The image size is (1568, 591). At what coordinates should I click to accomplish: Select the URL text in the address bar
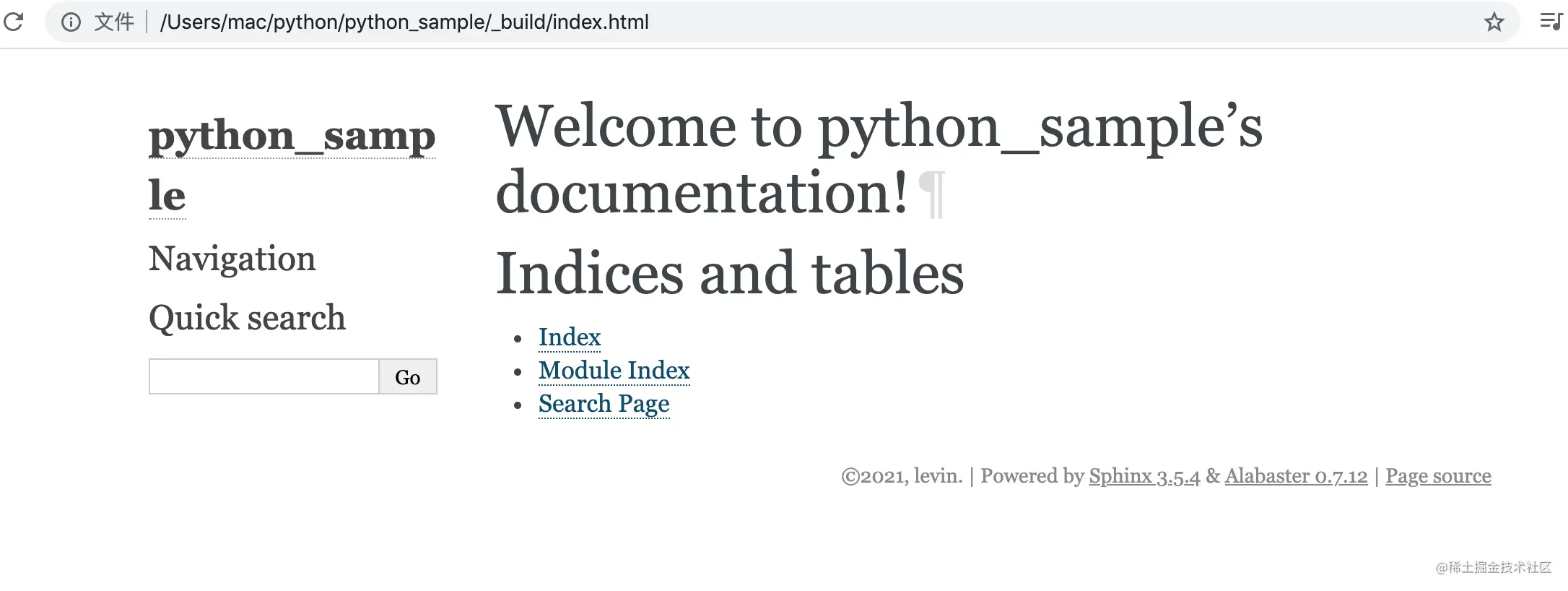coord(404,22)
